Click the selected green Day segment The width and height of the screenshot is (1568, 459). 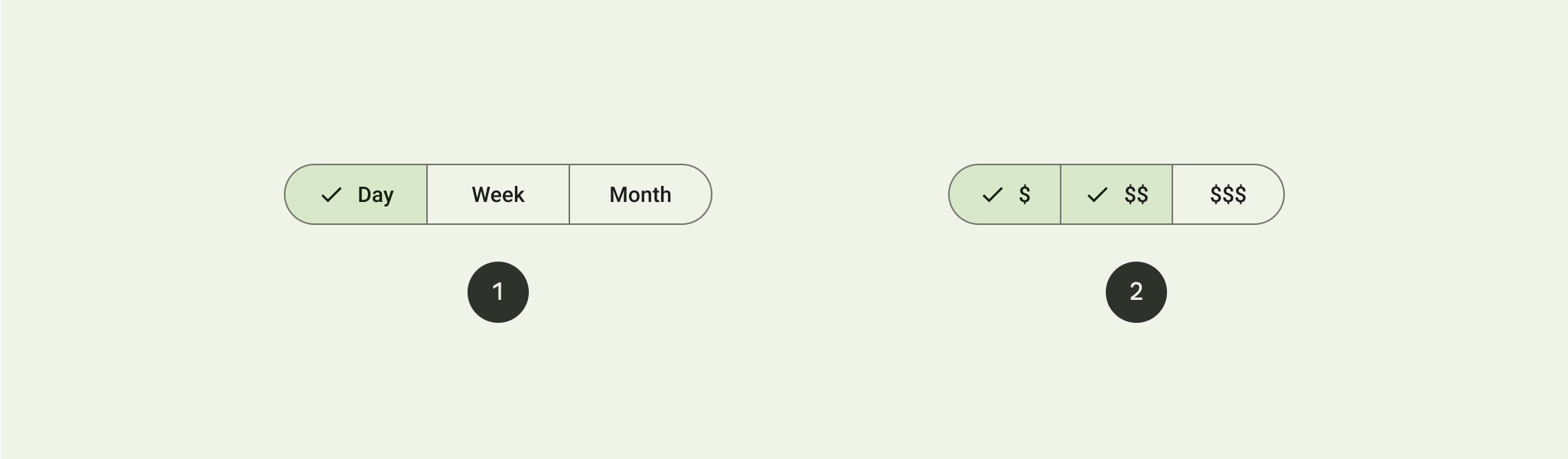357,194
